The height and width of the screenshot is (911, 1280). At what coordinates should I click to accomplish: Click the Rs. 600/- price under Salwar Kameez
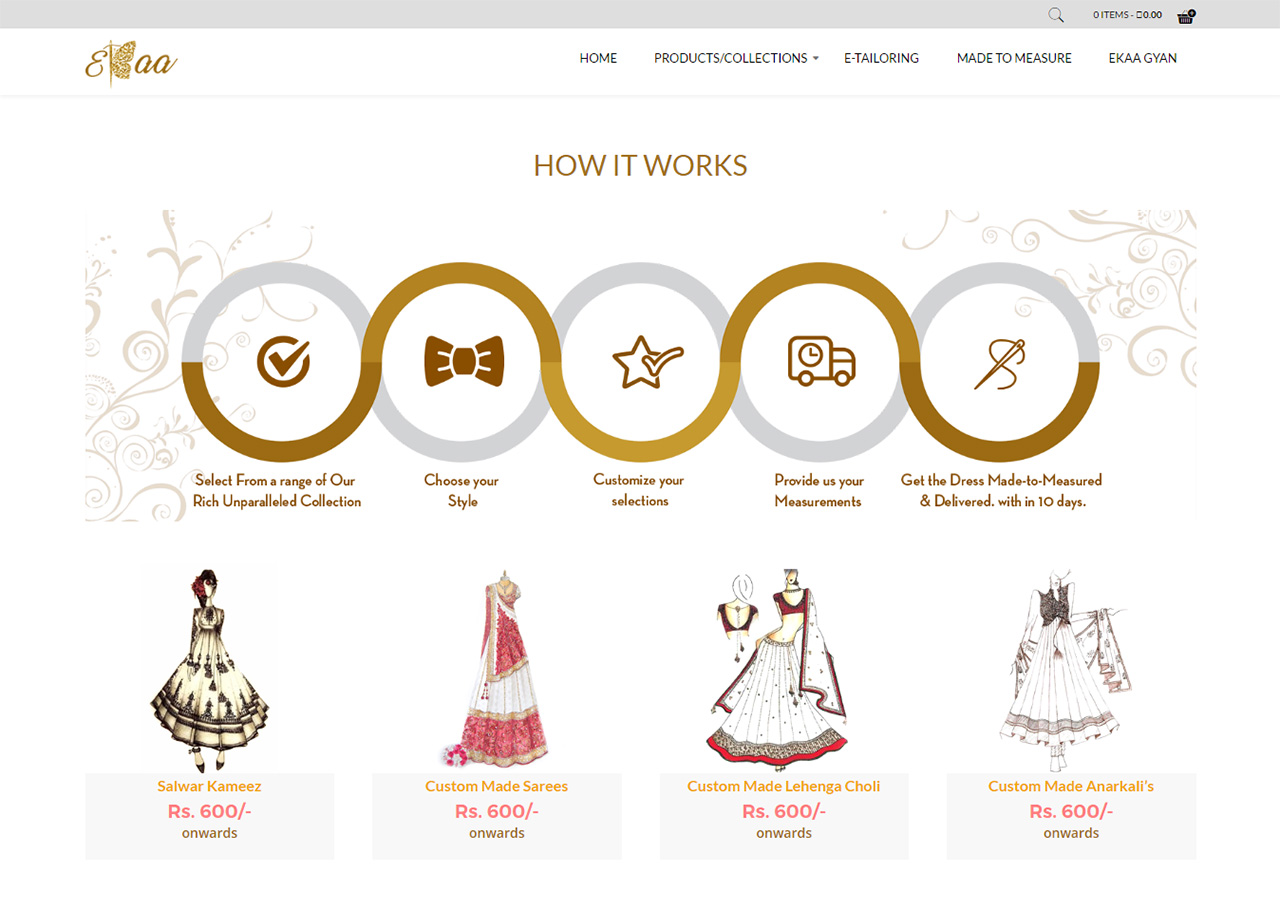pyautogui.click(x=209, y=811)
